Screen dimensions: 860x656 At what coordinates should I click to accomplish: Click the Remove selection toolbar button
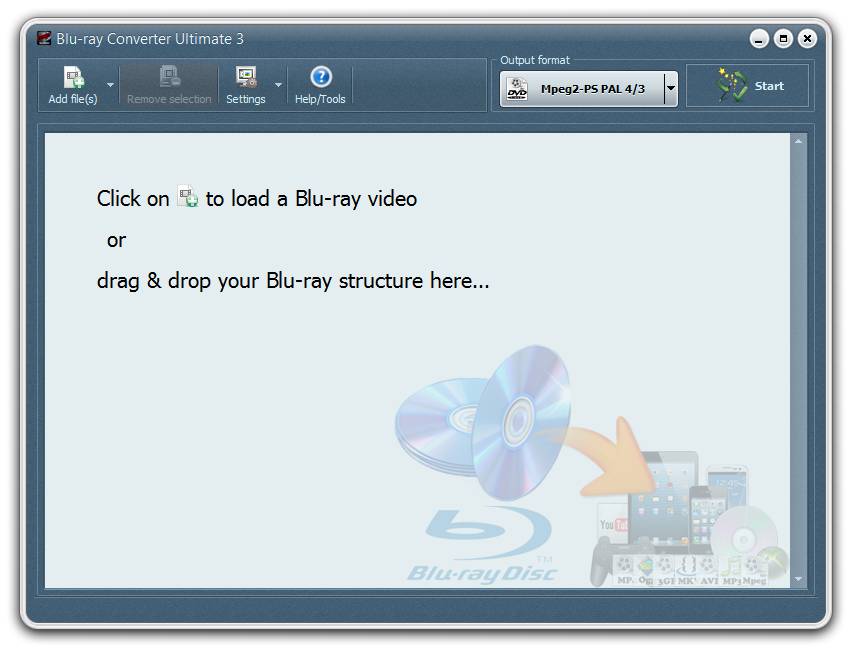point(169,84)
